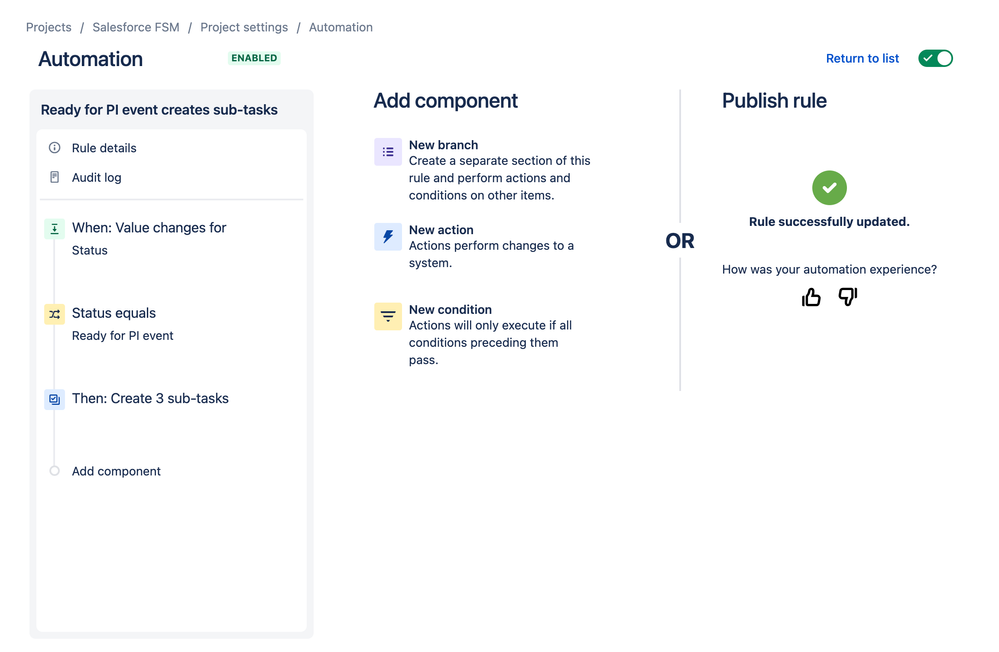Click the New branch list icon
Image resolution: width=999 pixels, height=652 pixels.
[387, 152]
